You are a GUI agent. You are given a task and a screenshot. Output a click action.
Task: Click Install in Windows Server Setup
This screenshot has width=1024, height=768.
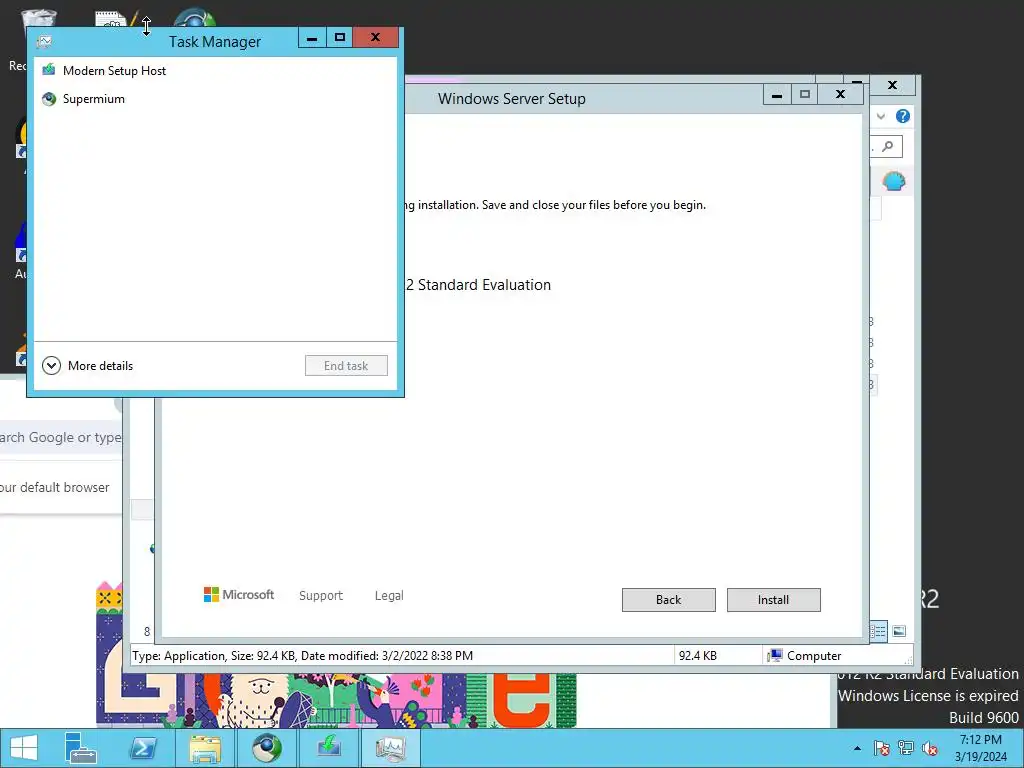(773, 600)
